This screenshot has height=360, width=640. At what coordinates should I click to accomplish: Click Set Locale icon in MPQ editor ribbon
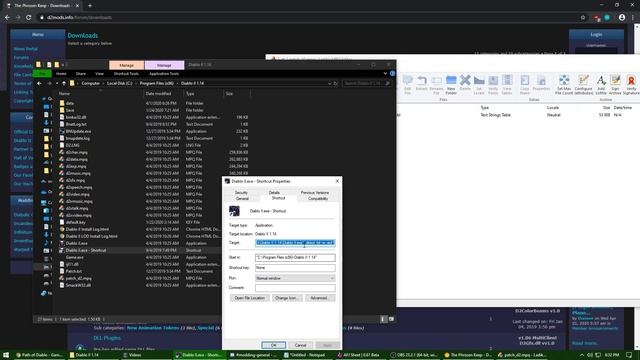479,84
